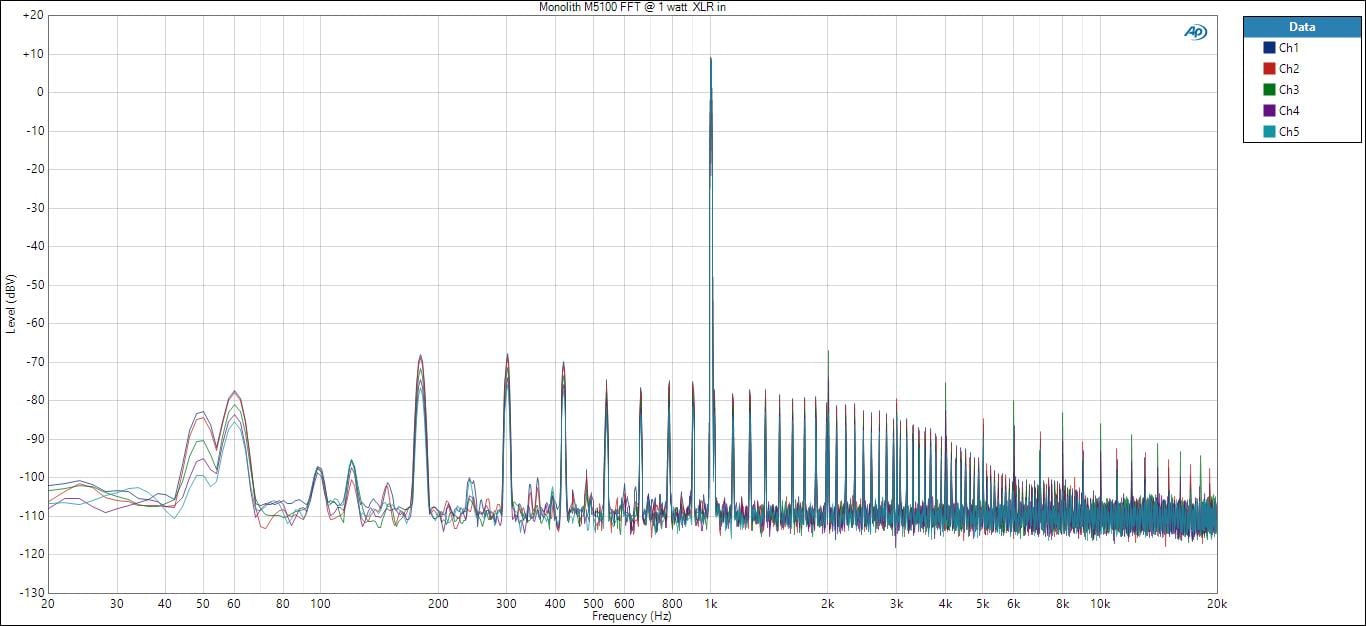Screen dimensions: 1366x626
Task: Click the Level (dBV) axis label
Action: click(x=10, y=303)
